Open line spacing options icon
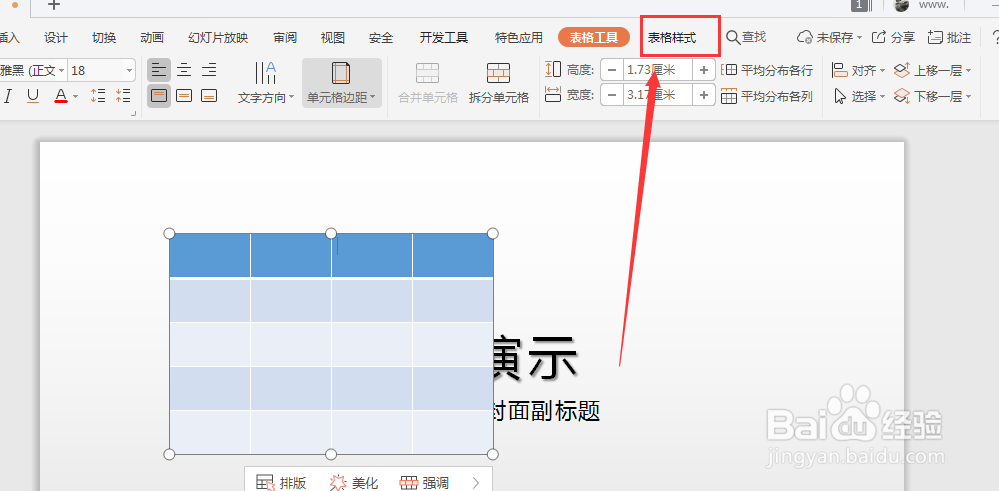This screenshot has width=999, height=491. (97, 96)
